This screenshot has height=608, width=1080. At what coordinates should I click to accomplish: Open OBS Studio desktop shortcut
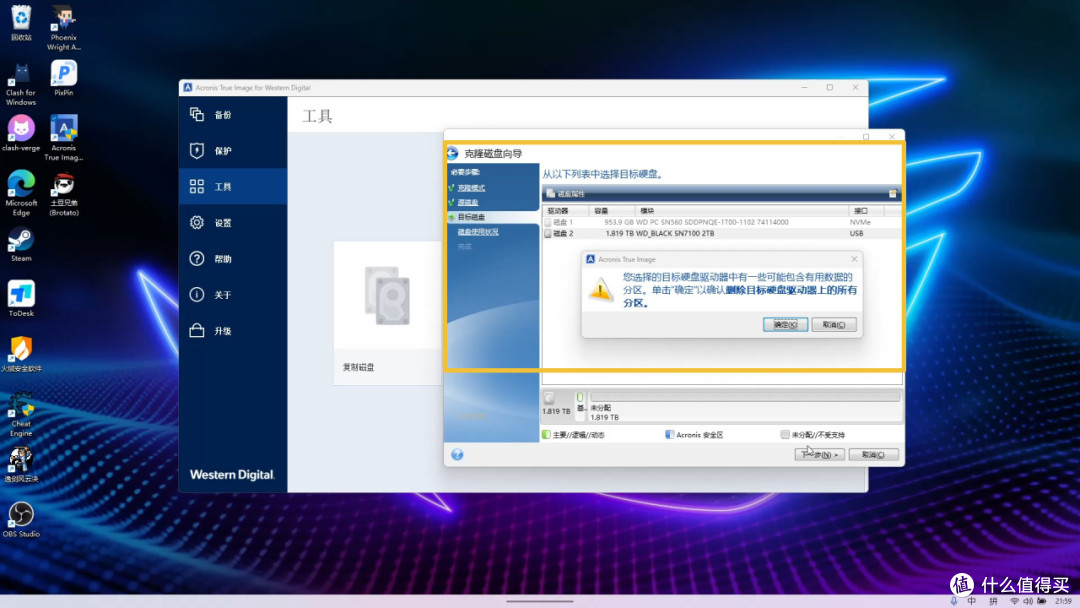pyautogui.click(x=21, y=519)
